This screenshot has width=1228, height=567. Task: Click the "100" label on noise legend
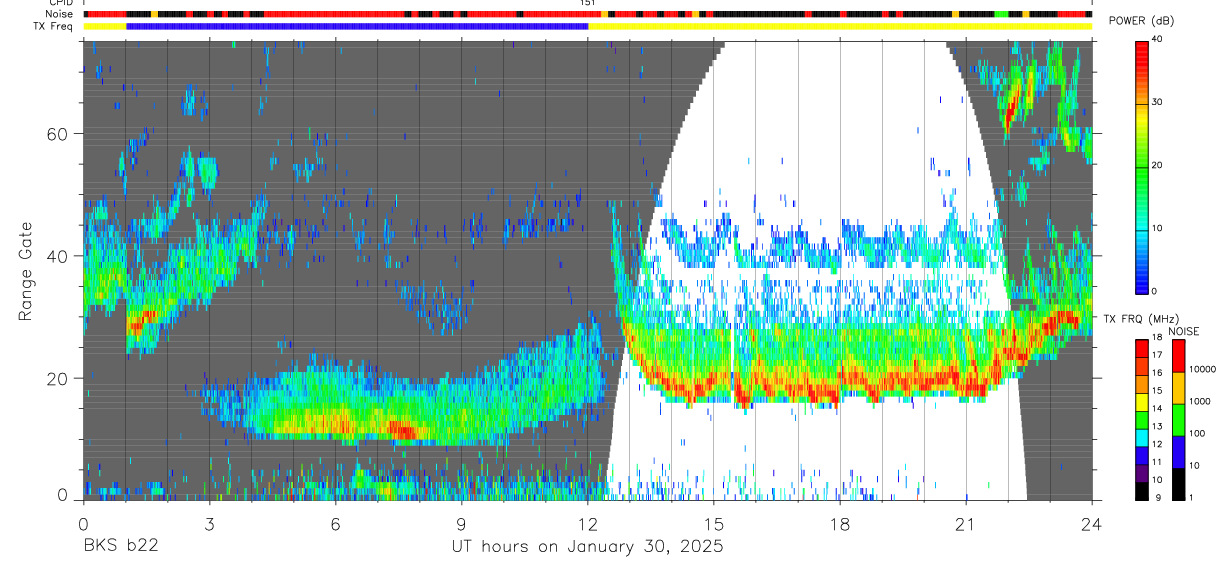pos(1198,433)
